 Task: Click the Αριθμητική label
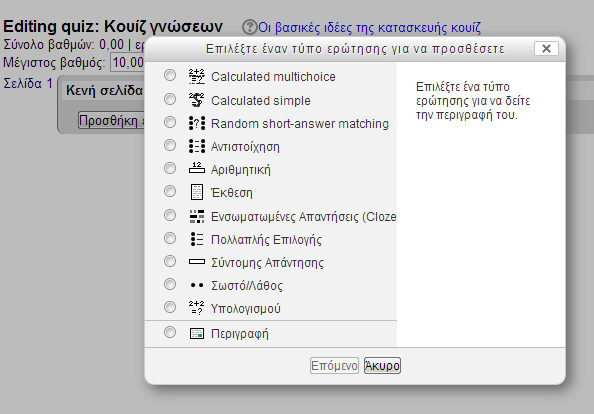pos(241,169)
